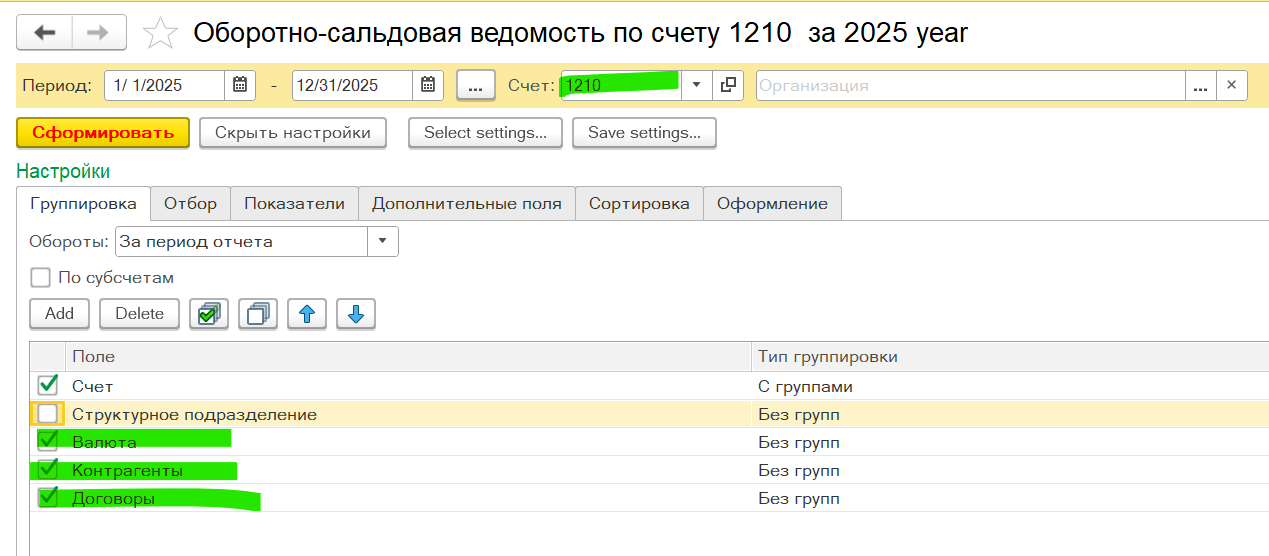
Task: Click Скрыть настройки button
Action: pyautogui.click(x=293, y=133)
